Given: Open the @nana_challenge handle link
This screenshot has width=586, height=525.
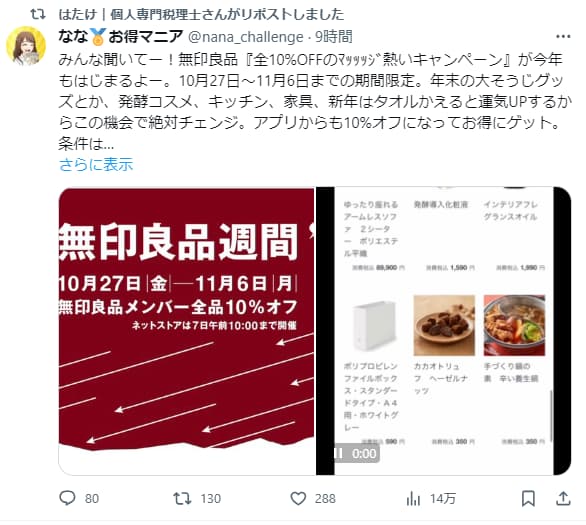Looking at the screenshot, I should click(246, 37).
